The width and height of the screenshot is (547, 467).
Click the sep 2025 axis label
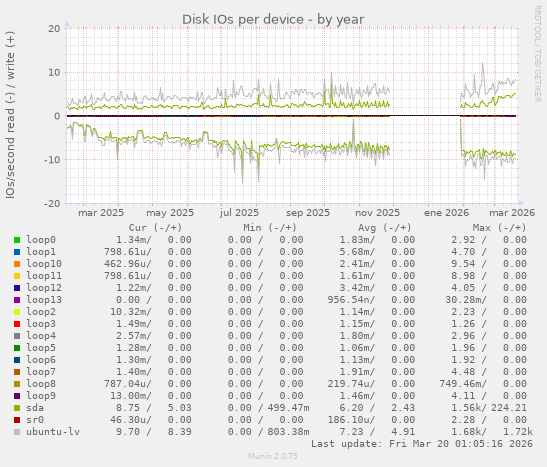click(x=308, y=213)
